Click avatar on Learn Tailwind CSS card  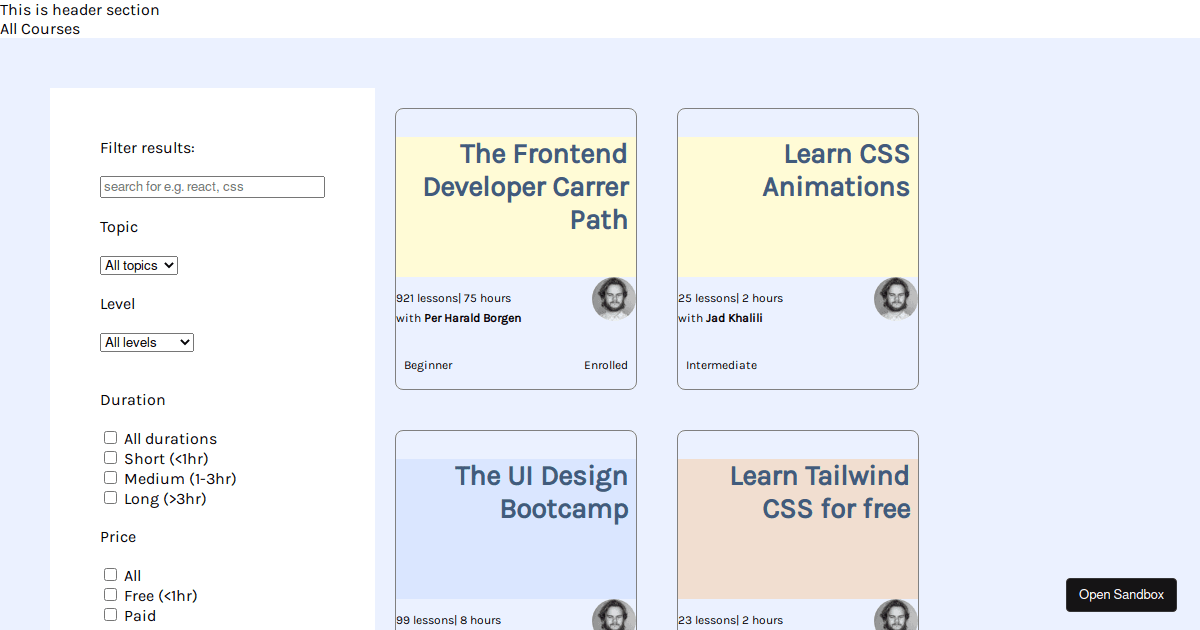[x=896, y=615]
